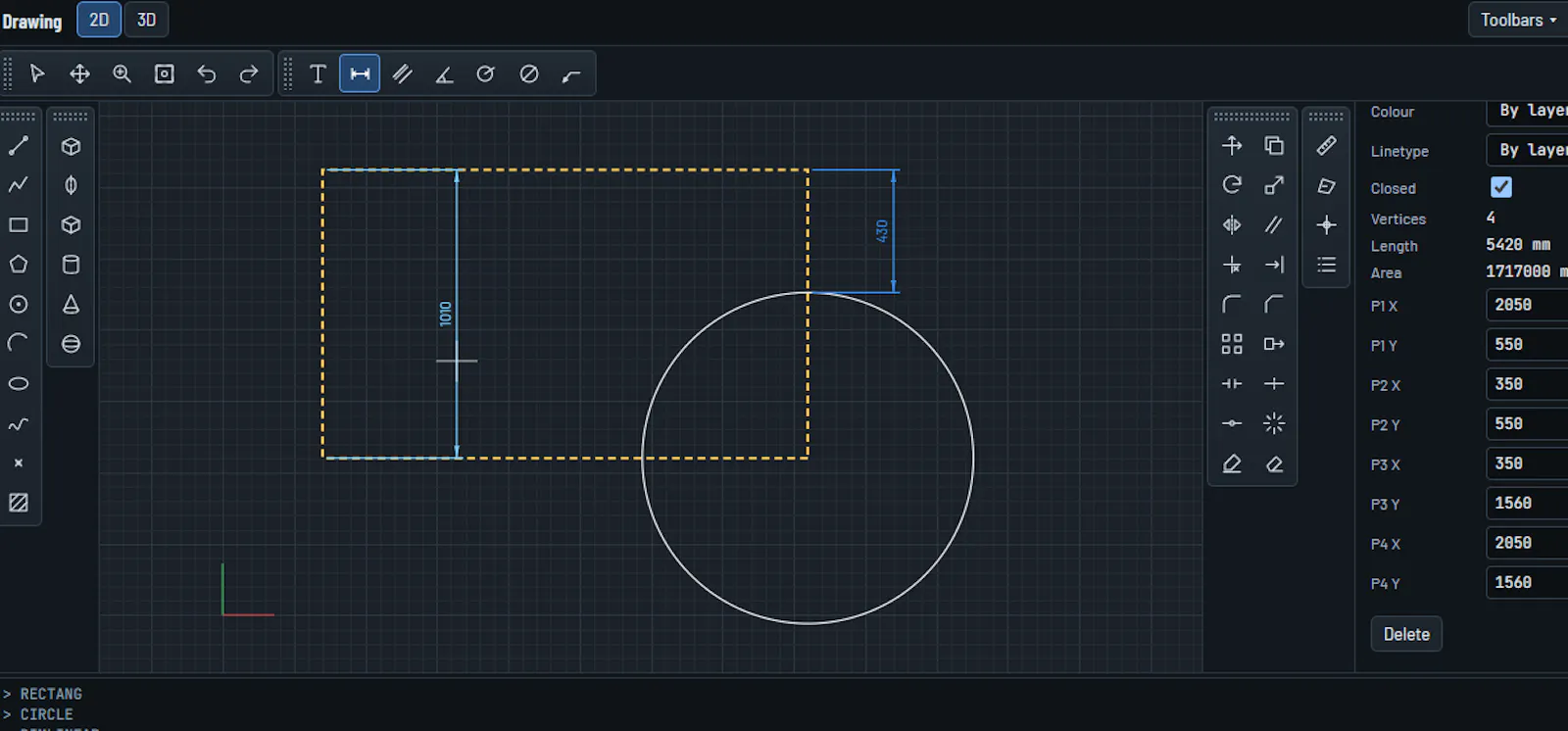Open the Measure Distance ruler tool
Image resolution: width=1568 pixels, height=731 pixels.
point(1326,146)
